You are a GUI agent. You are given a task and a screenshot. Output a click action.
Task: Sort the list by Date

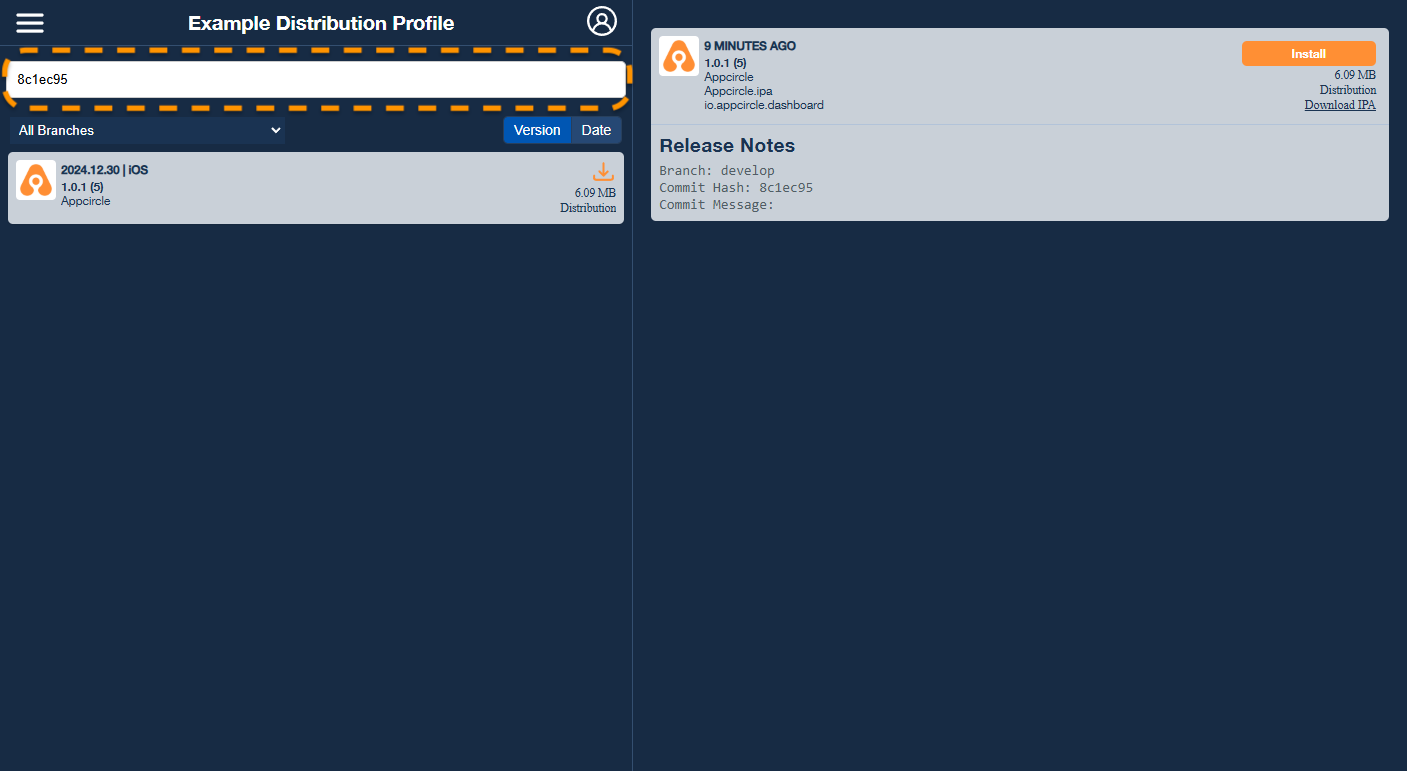(x=596, y=130)
